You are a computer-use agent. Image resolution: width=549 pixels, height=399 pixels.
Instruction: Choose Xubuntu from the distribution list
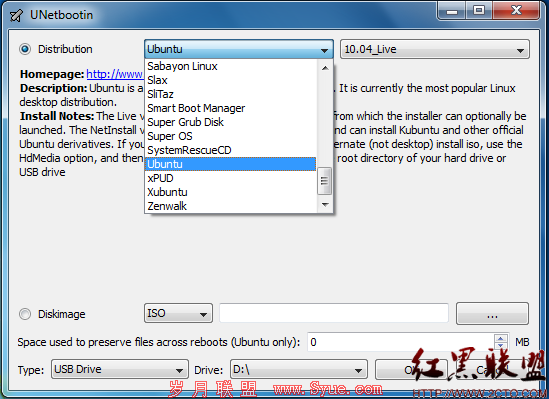tap(231, 192)
